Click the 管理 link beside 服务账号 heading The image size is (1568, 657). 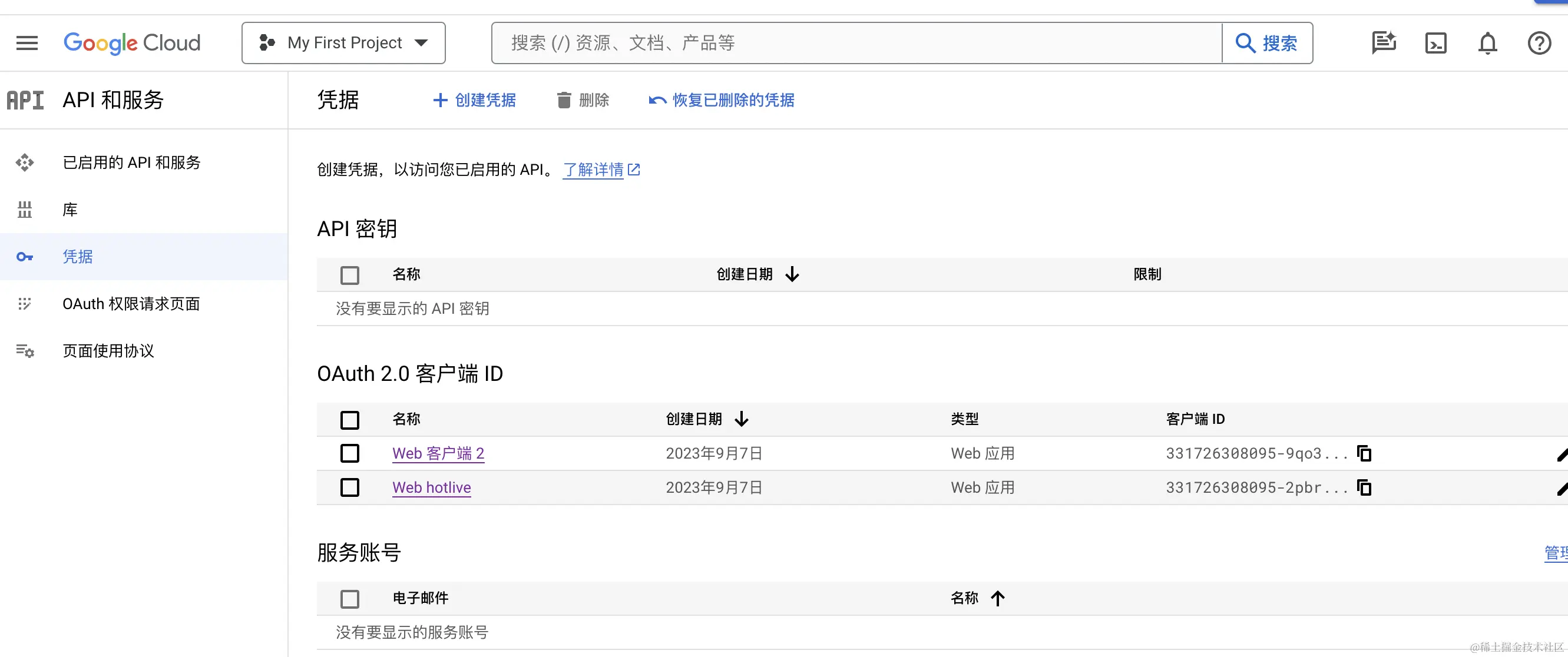1556,553
